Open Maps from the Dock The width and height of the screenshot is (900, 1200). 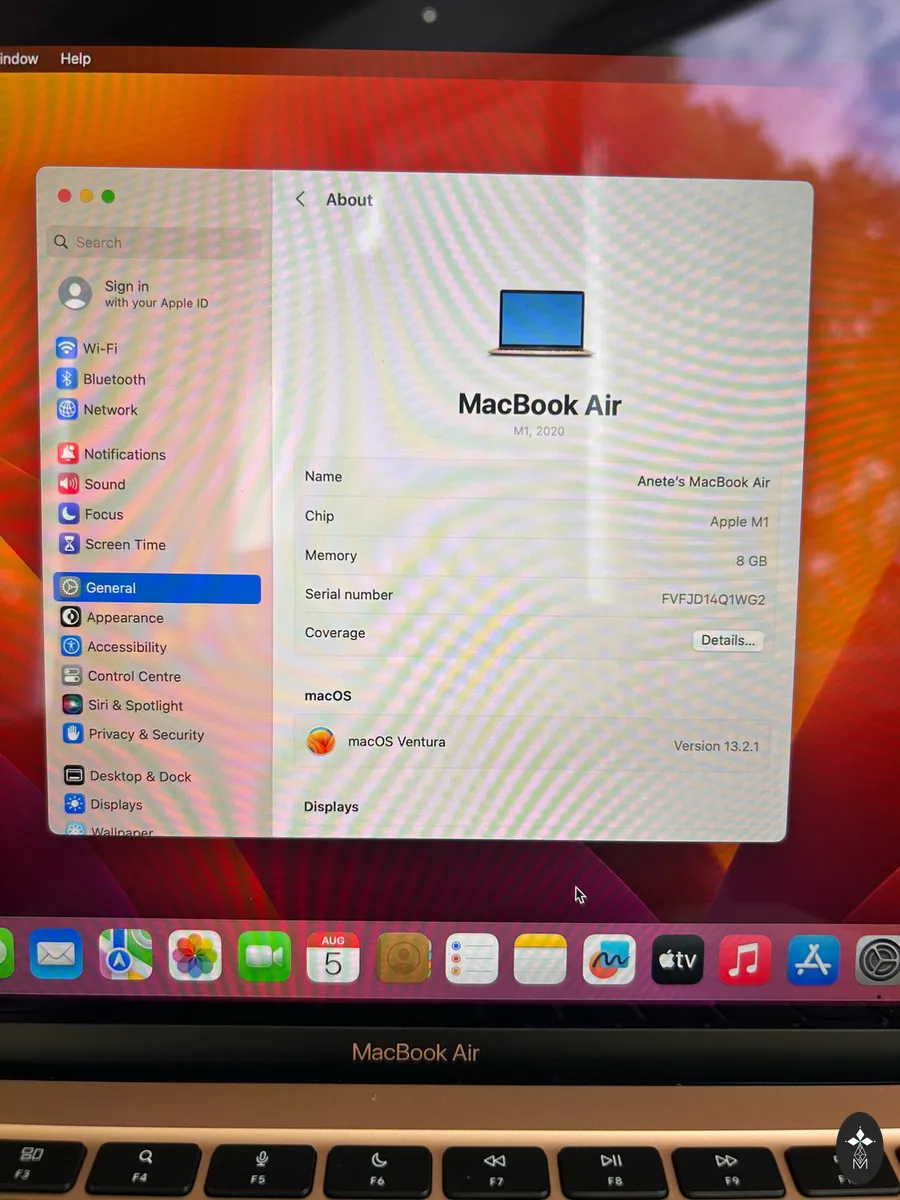[126, 956]
